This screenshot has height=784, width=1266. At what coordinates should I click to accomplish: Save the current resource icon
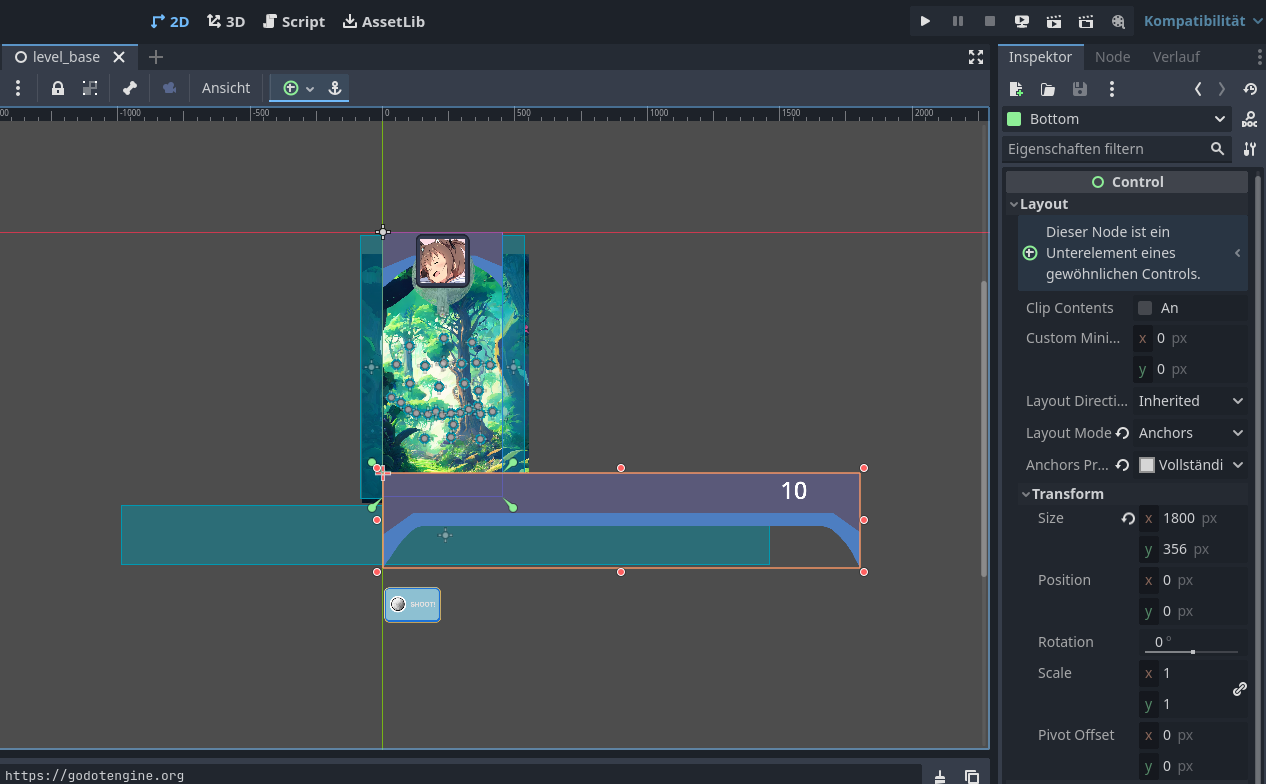[x=1080, y=89]
